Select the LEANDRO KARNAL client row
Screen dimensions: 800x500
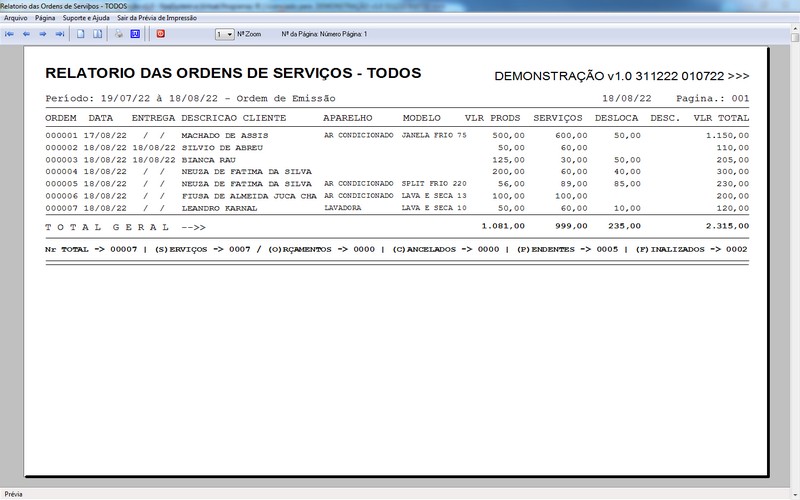click(397, 208)
